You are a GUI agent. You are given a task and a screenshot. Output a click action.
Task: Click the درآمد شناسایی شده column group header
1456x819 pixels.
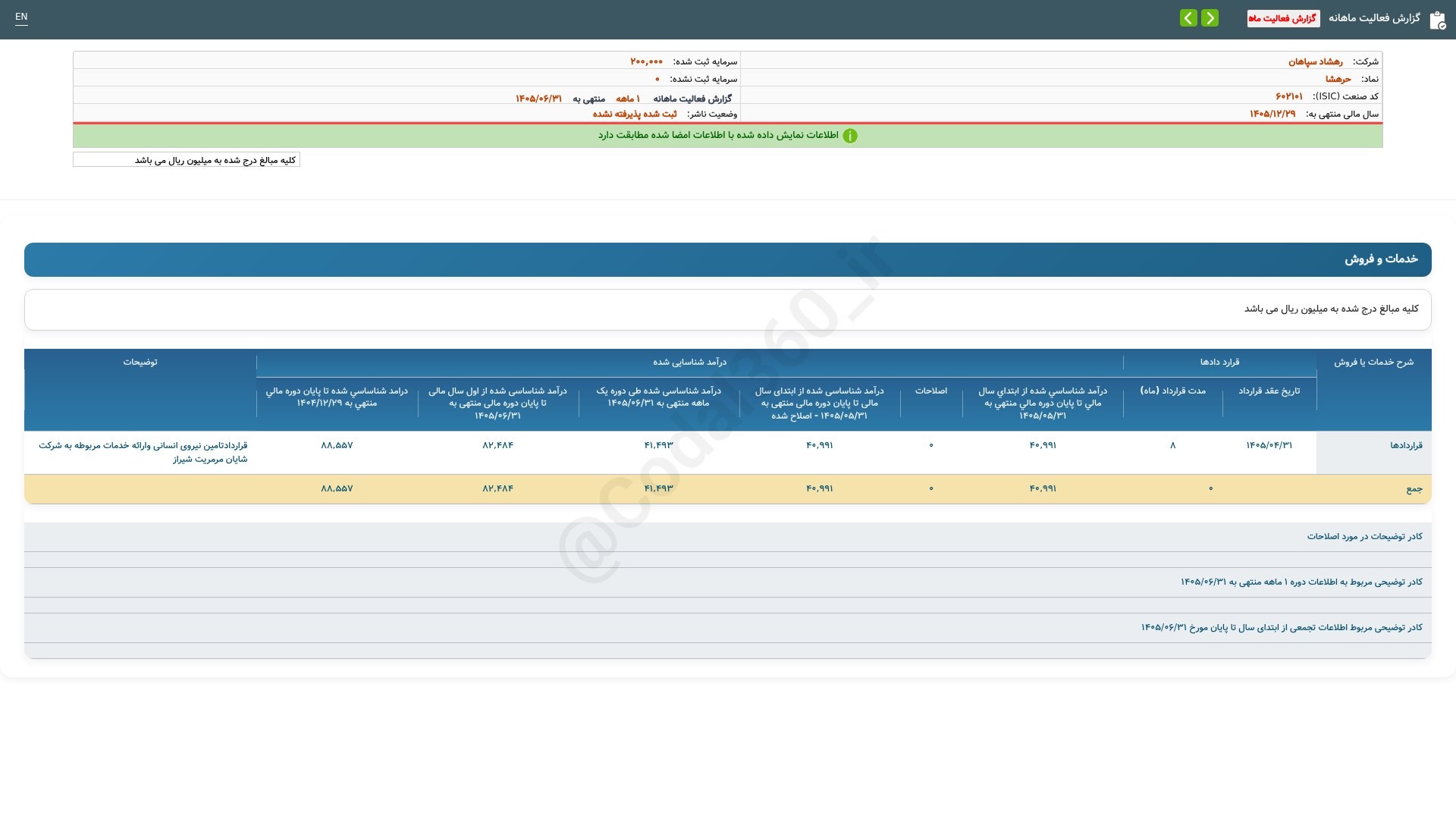click(x=689, y=362)
